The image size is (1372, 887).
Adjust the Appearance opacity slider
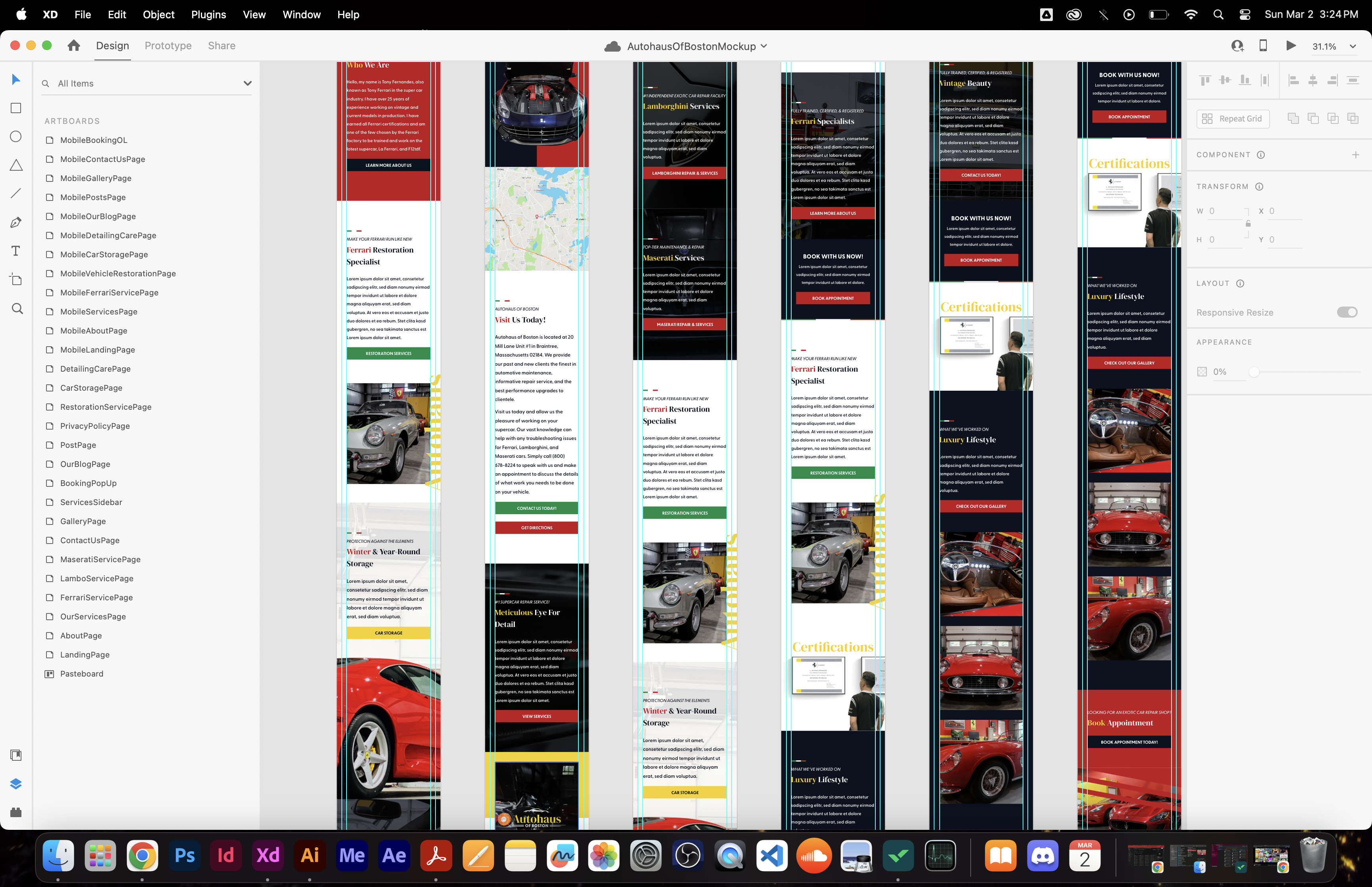(x=1254, y=372)
